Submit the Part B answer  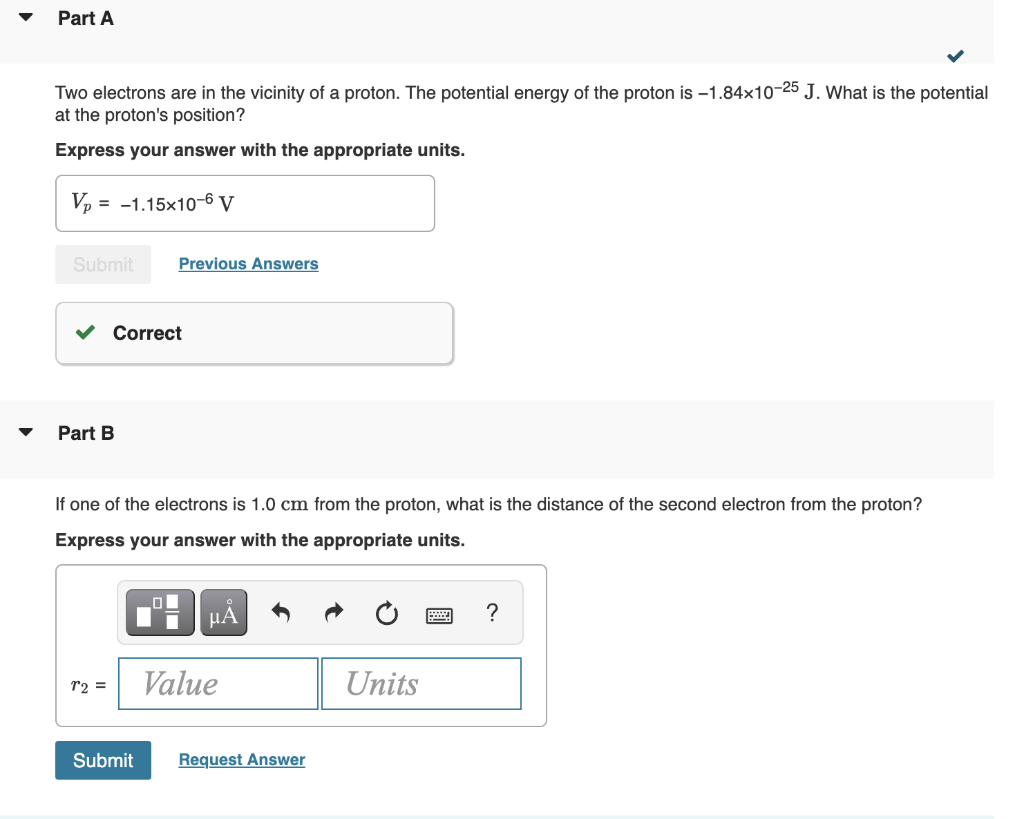pos(103,760)
